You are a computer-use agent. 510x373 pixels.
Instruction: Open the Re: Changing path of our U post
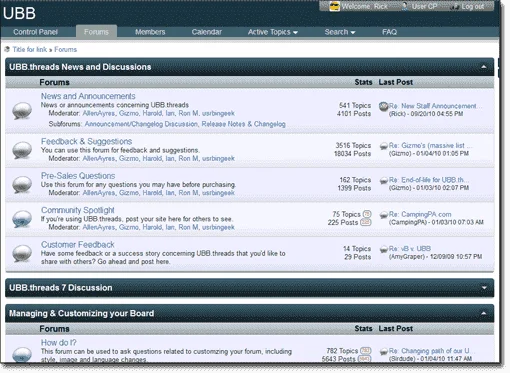coord(431,351)
